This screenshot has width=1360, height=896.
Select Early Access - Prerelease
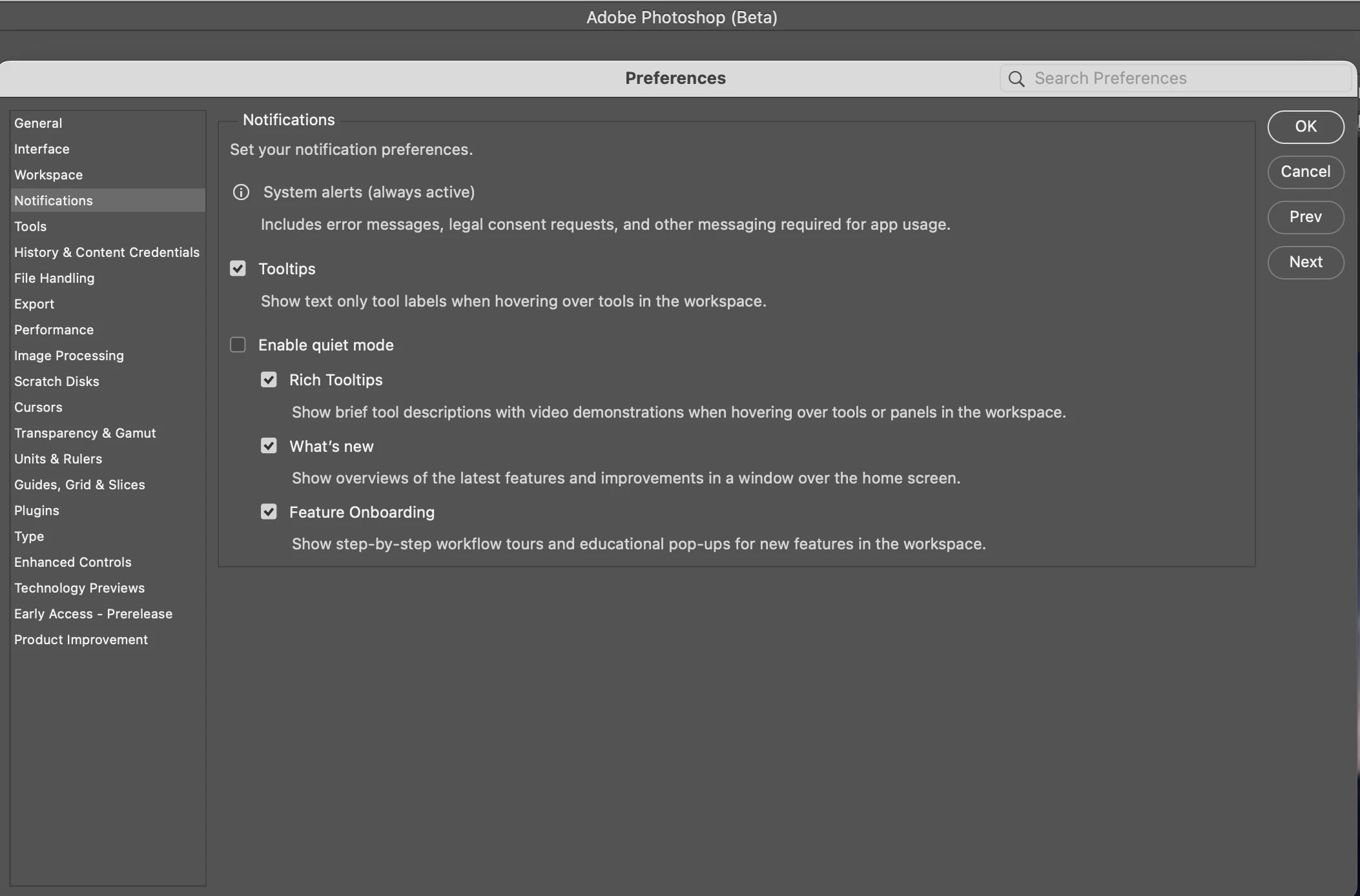point(108,614)
